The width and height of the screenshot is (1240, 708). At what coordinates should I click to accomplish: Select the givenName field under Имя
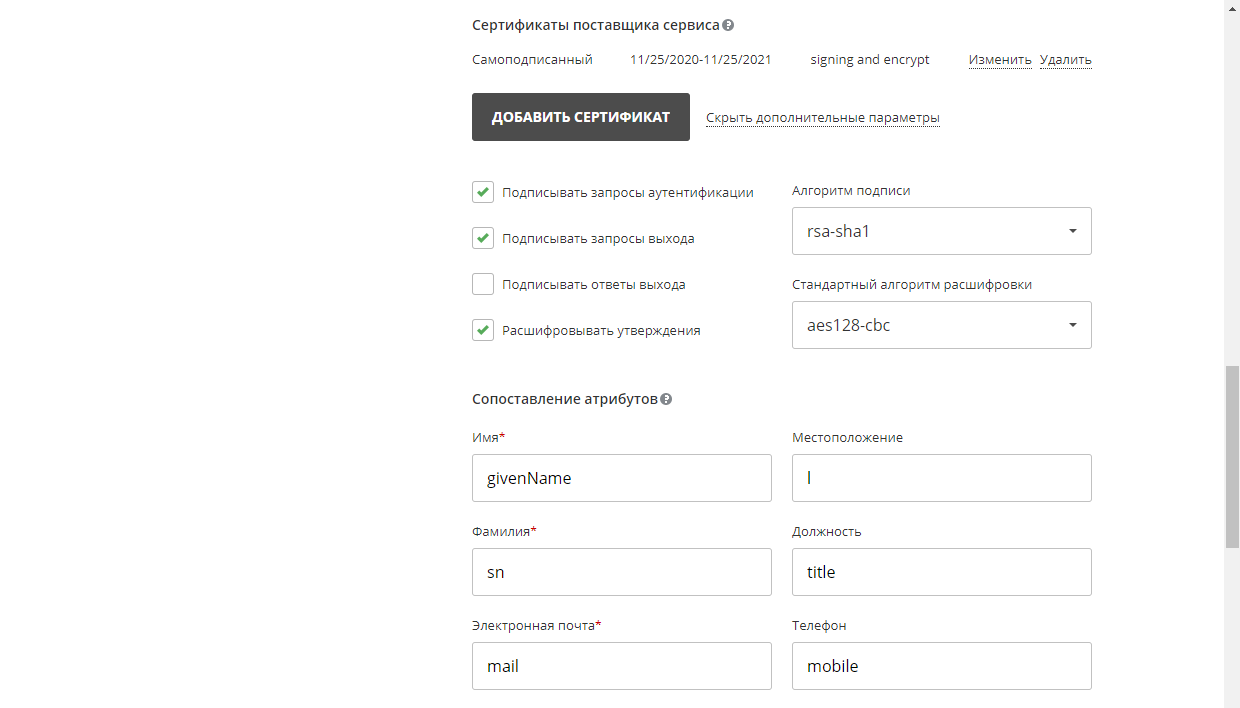pyautogui.click(x=621, y=478)
